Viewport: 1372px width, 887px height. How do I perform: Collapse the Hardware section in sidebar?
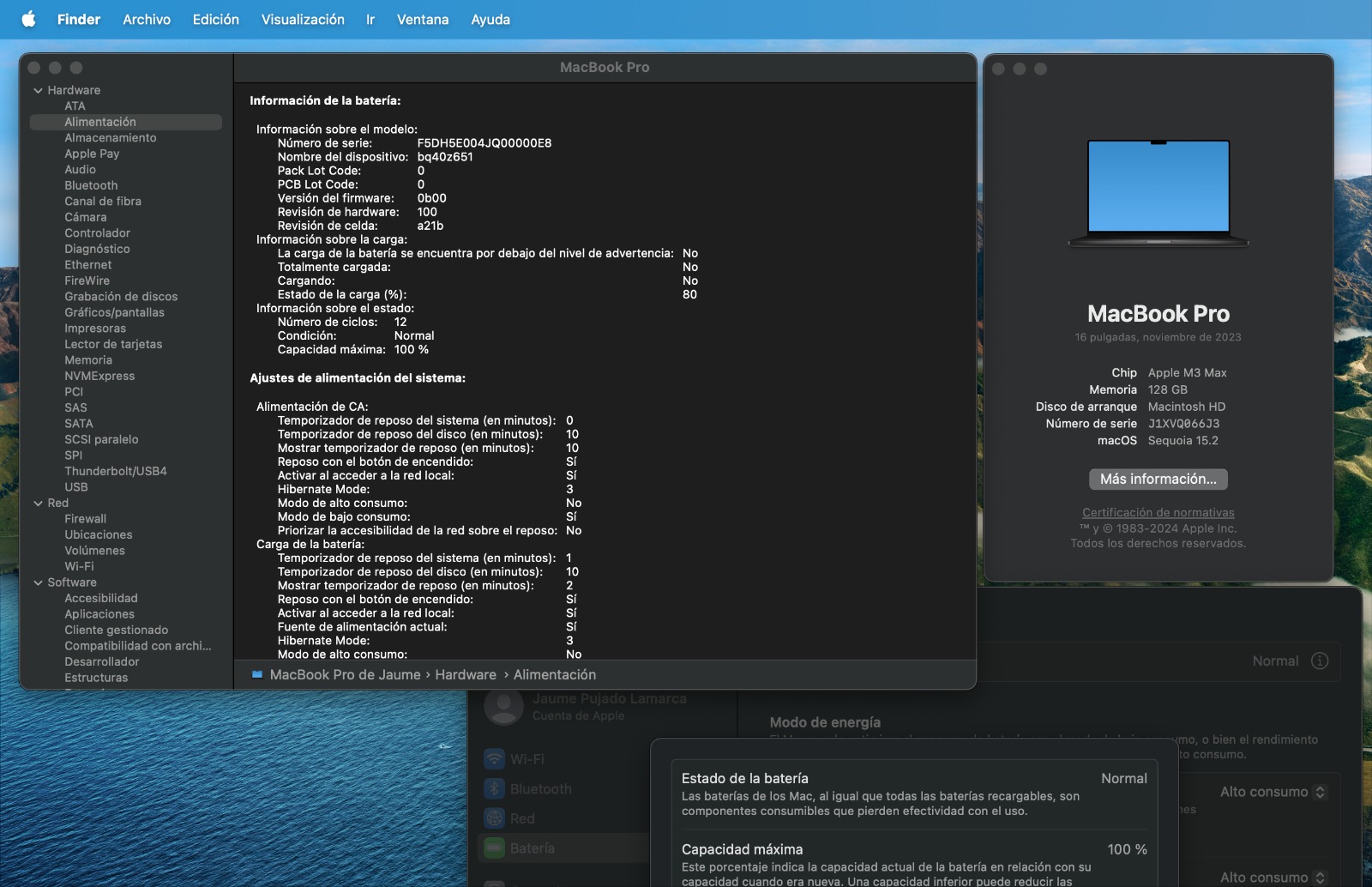(38, 90)
